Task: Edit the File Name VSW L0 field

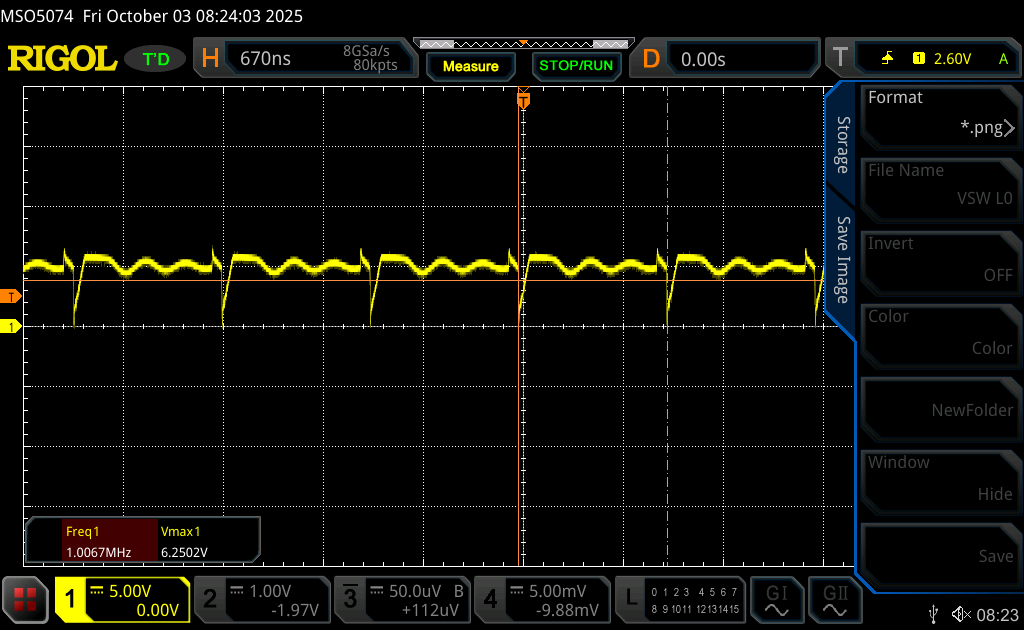Action: (x=940, y=189)
